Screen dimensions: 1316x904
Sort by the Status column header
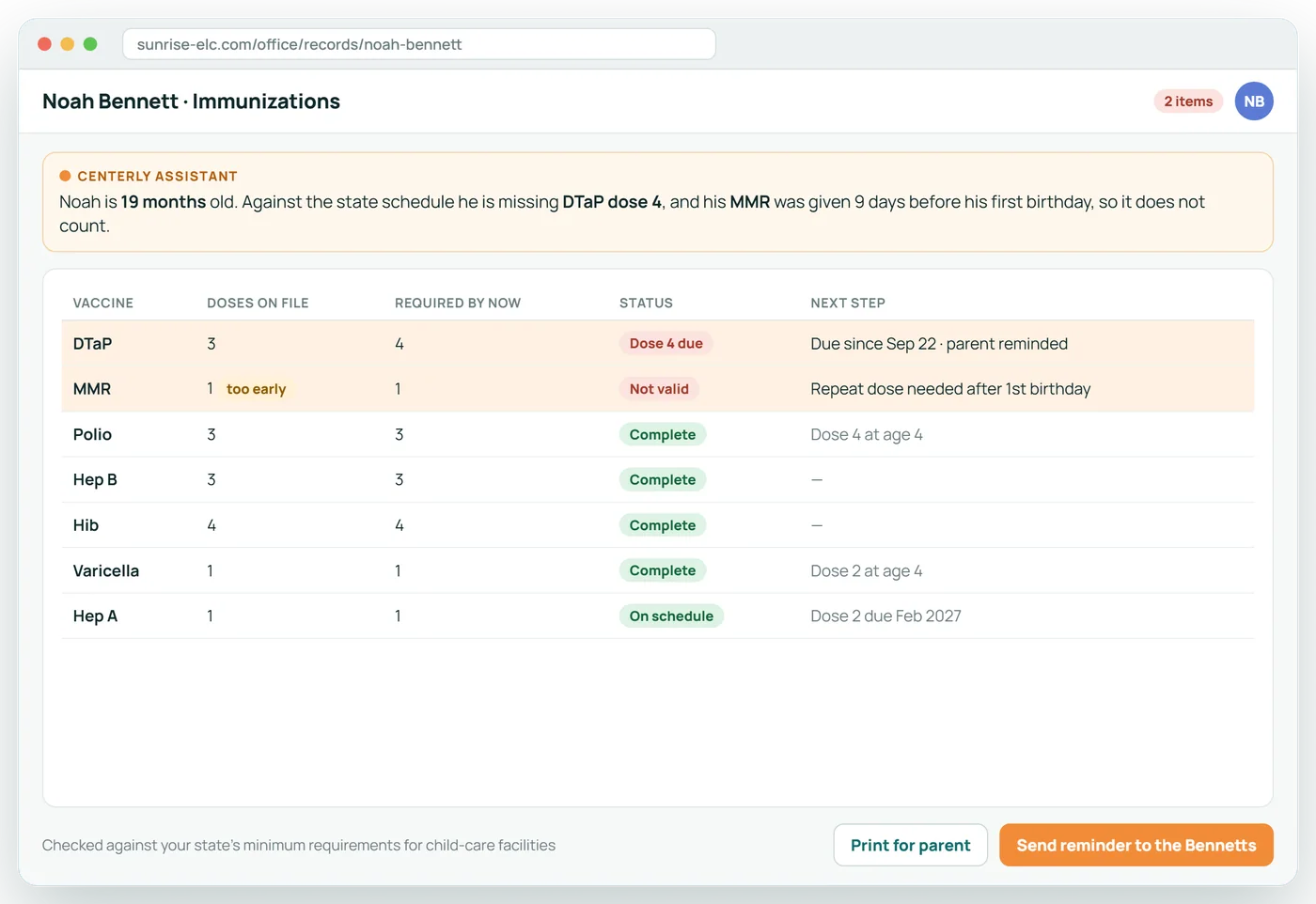click(646, 303)
